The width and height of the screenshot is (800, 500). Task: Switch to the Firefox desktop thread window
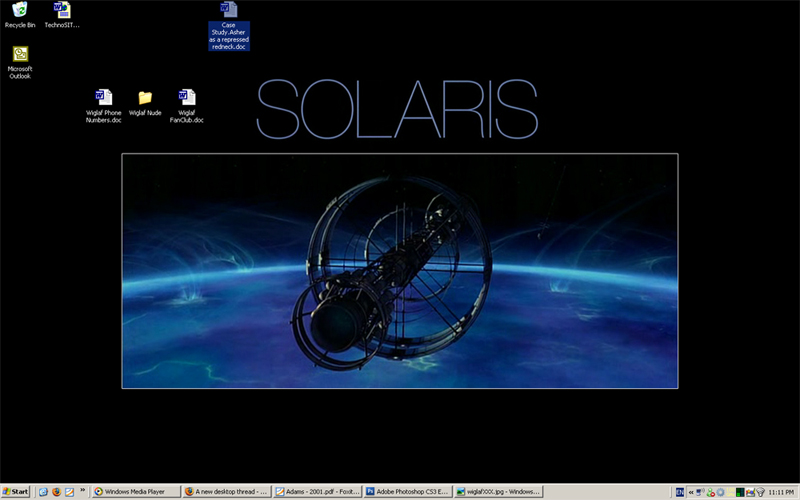[226, 492]
